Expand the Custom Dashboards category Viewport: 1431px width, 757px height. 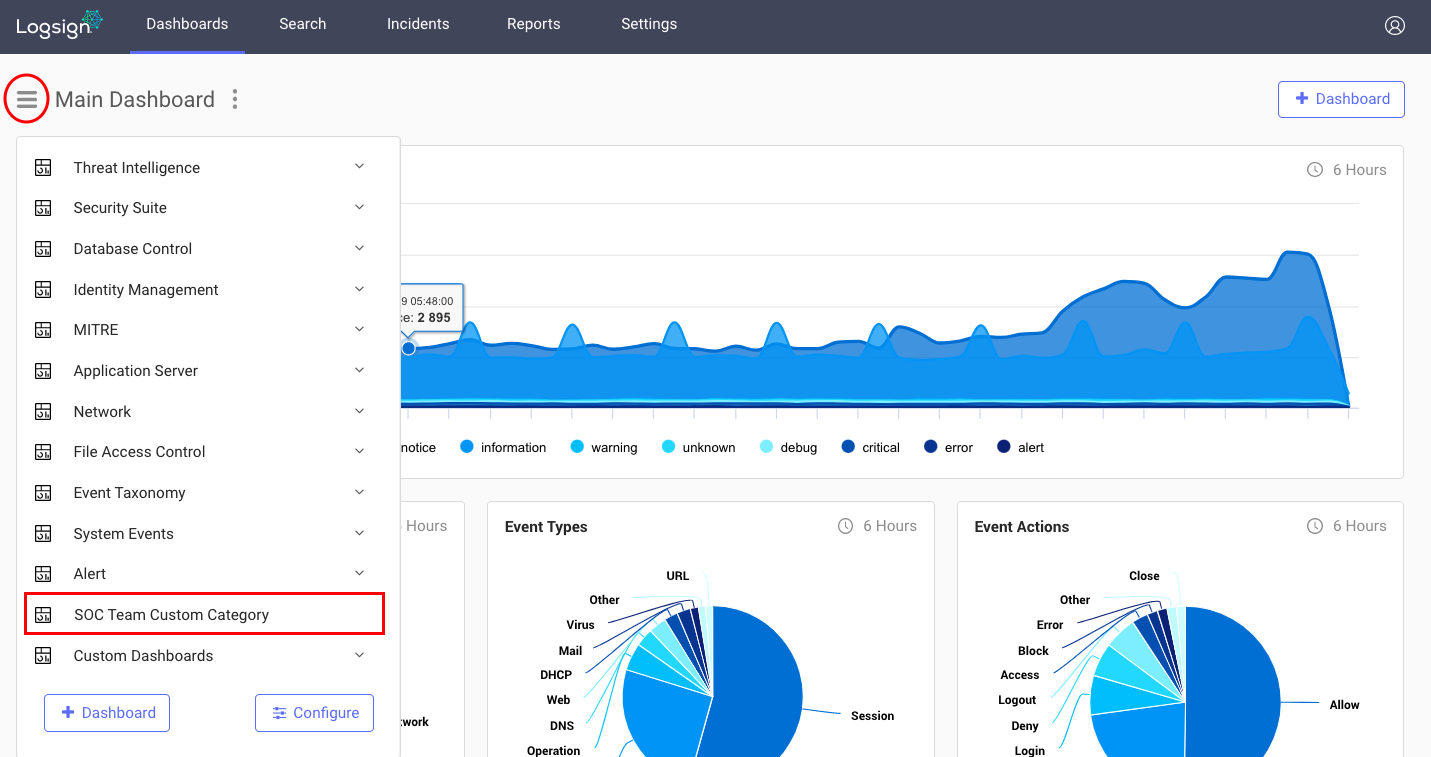[x=360, y=655]
